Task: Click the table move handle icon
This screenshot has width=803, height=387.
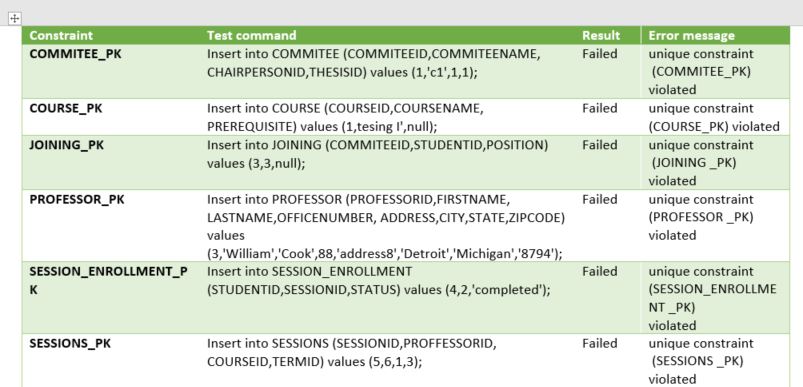Action: point(15,19)
